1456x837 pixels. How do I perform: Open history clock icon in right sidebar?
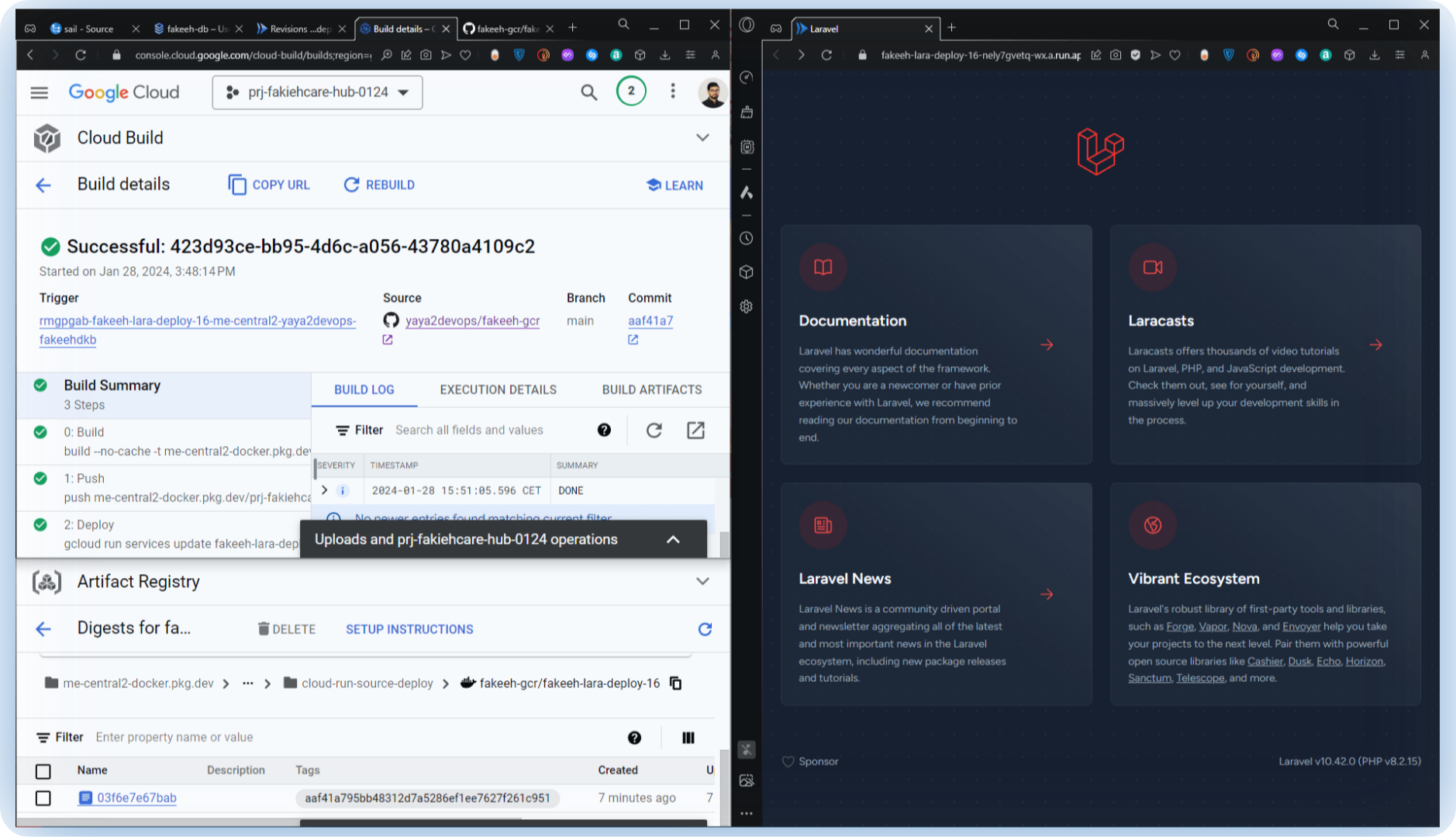(x=746, y=238)
